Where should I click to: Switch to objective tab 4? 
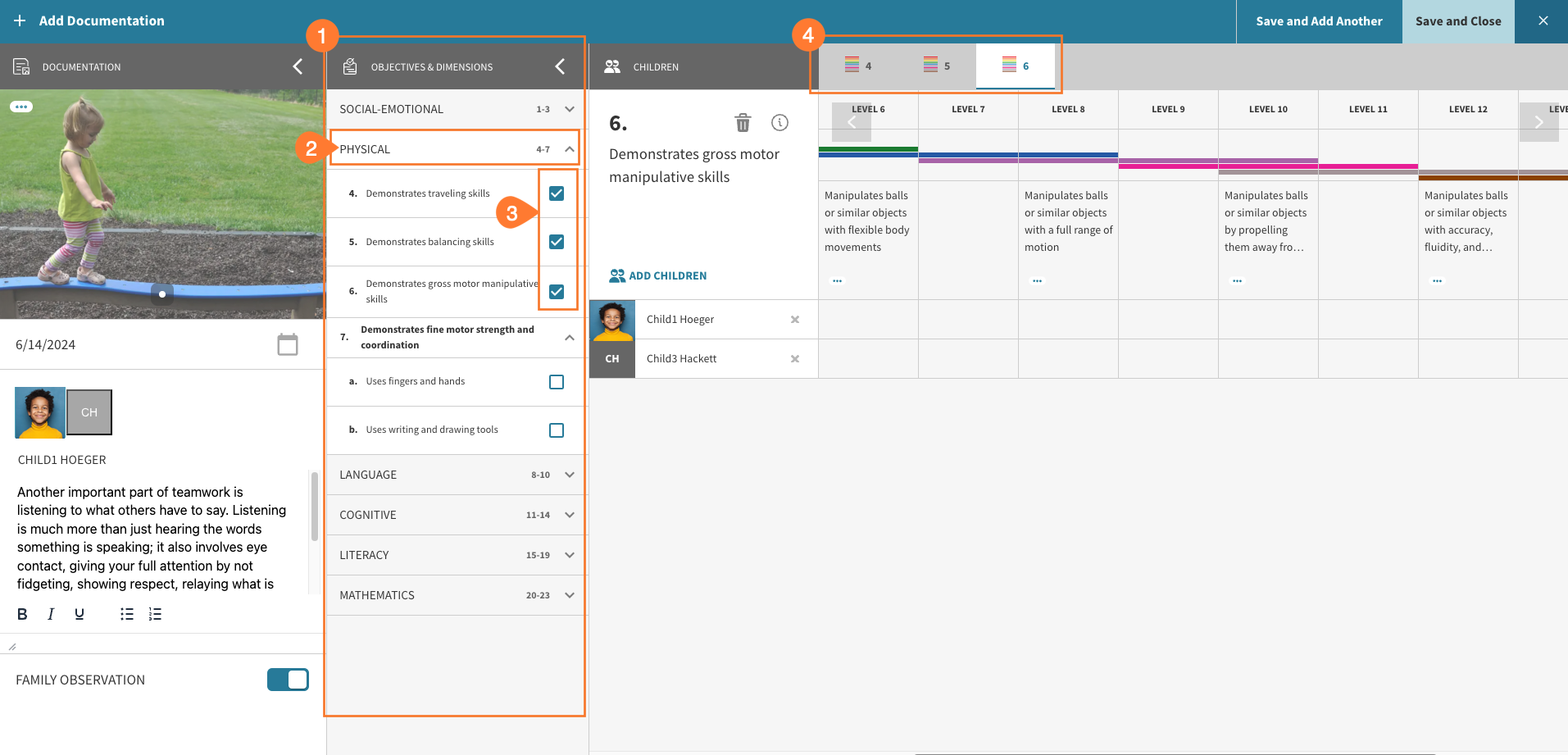859,66
